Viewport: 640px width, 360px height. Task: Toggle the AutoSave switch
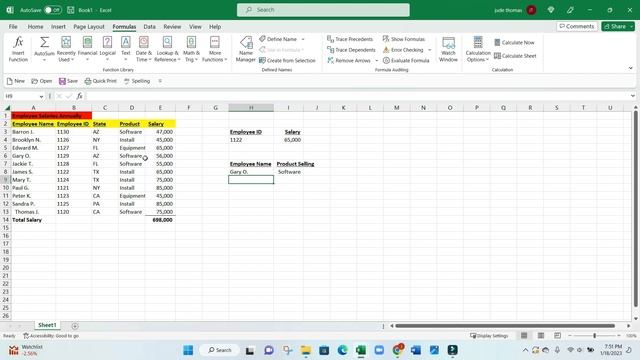(x=53, y=10)
